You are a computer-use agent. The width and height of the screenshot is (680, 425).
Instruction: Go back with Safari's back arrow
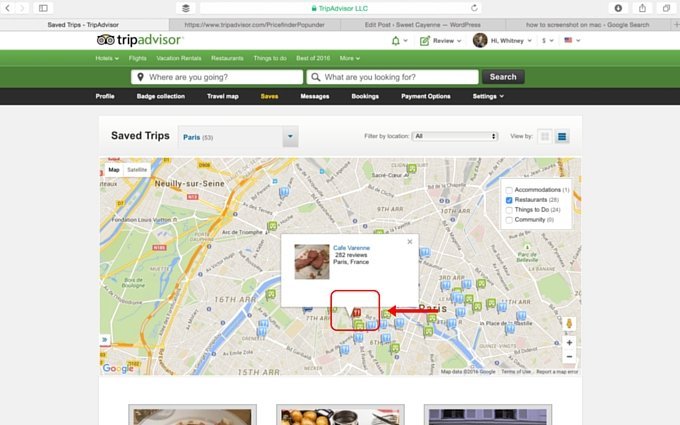7,8
